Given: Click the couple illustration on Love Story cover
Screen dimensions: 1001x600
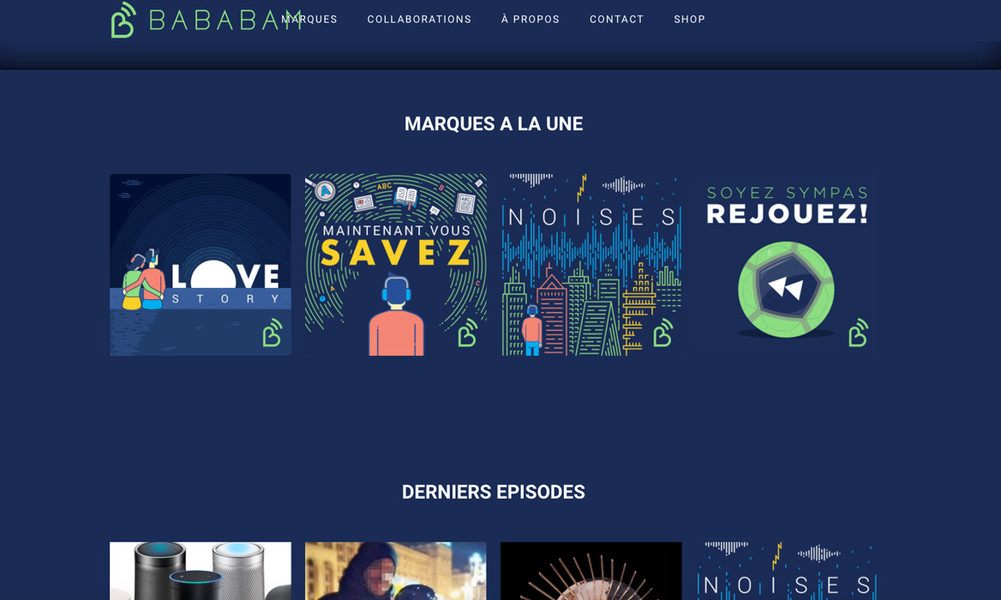Looking at the screenshot, I should tap(144, 279).
